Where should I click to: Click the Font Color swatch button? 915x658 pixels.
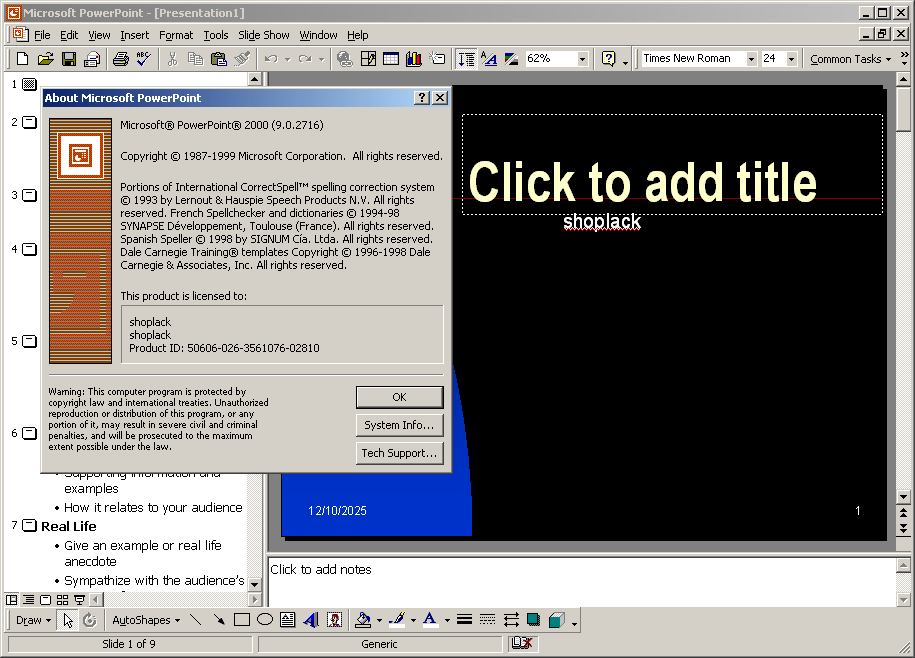pos(429,620)
